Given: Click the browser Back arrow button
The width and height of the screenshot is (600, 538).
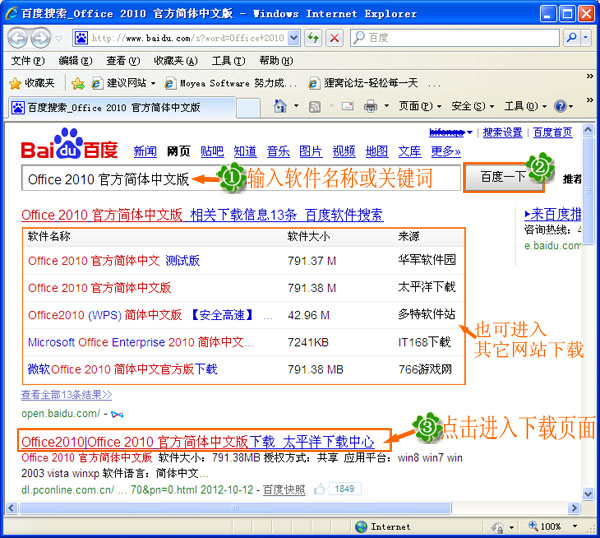Looking at the screenshot, I should pos(18,38).
